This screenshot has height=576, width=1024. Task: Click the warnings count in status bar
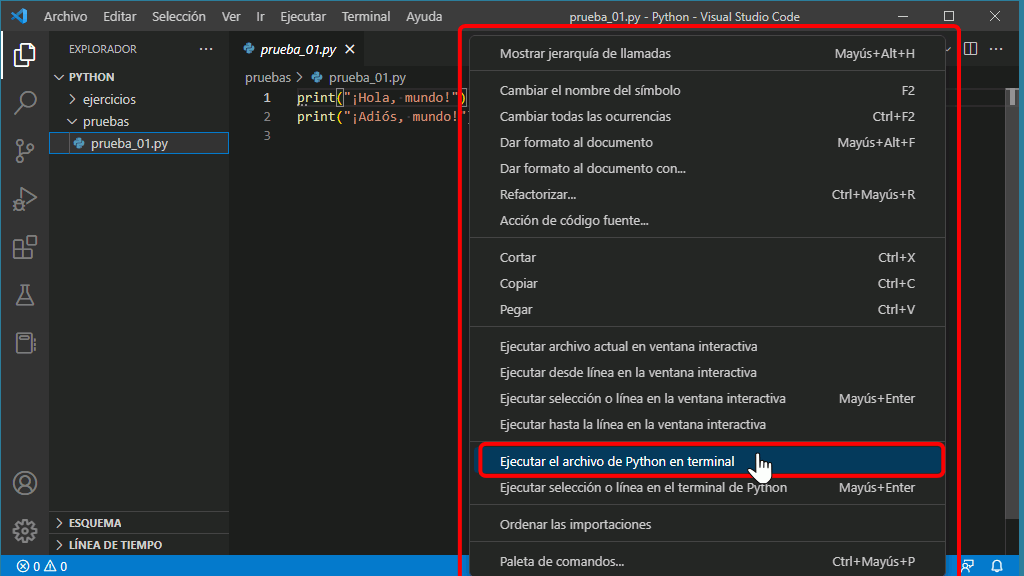pos(56,566)
